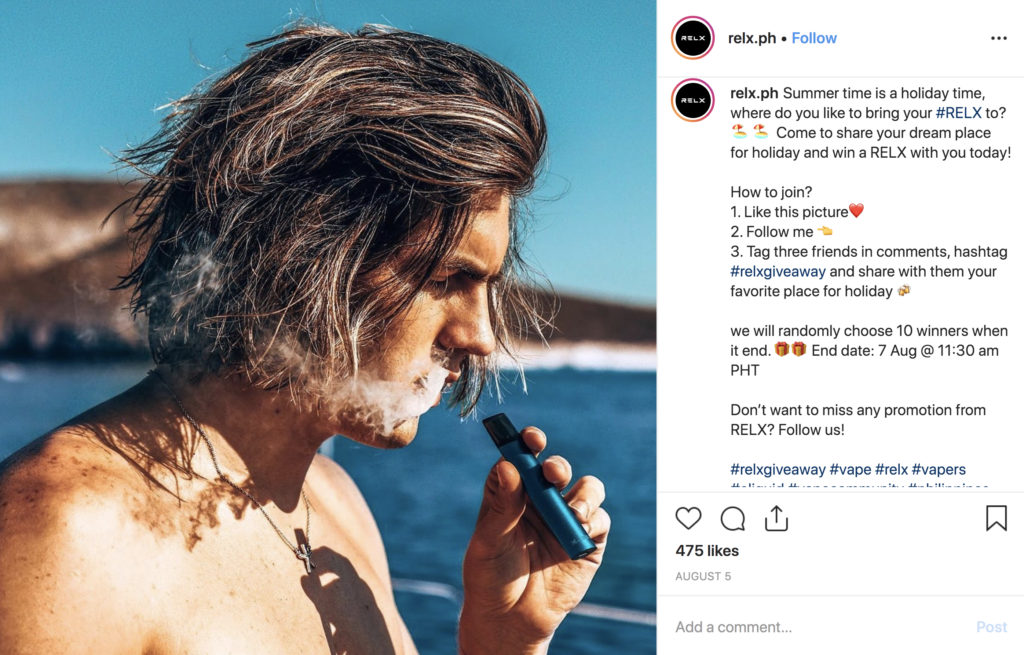View the list of 475 likes
This screenshot has height=655, width=1024.
pyautogui.click(x=707, y=551)
